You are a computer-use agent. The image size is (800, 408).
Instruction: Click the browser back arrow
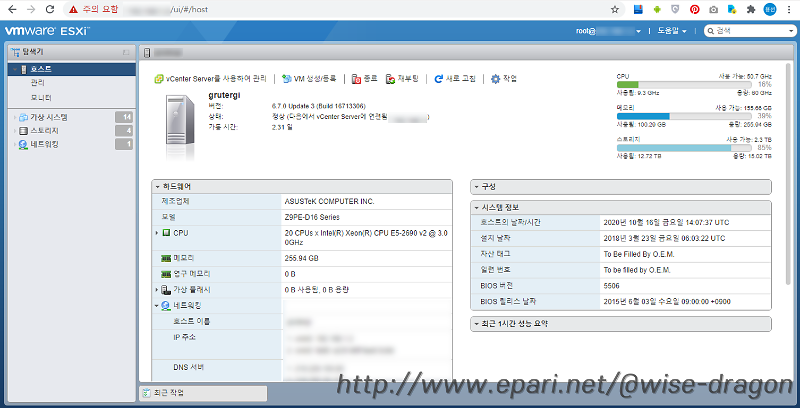point(12,9)
